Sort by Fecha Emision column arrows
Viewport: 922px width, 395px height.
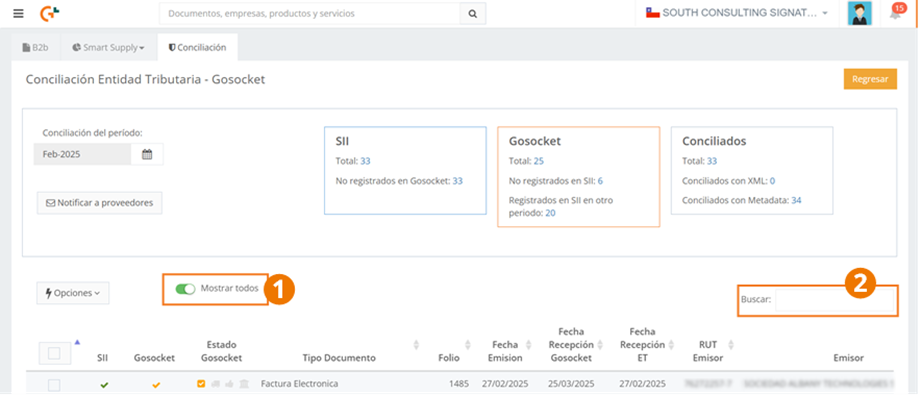pos(528,344)
